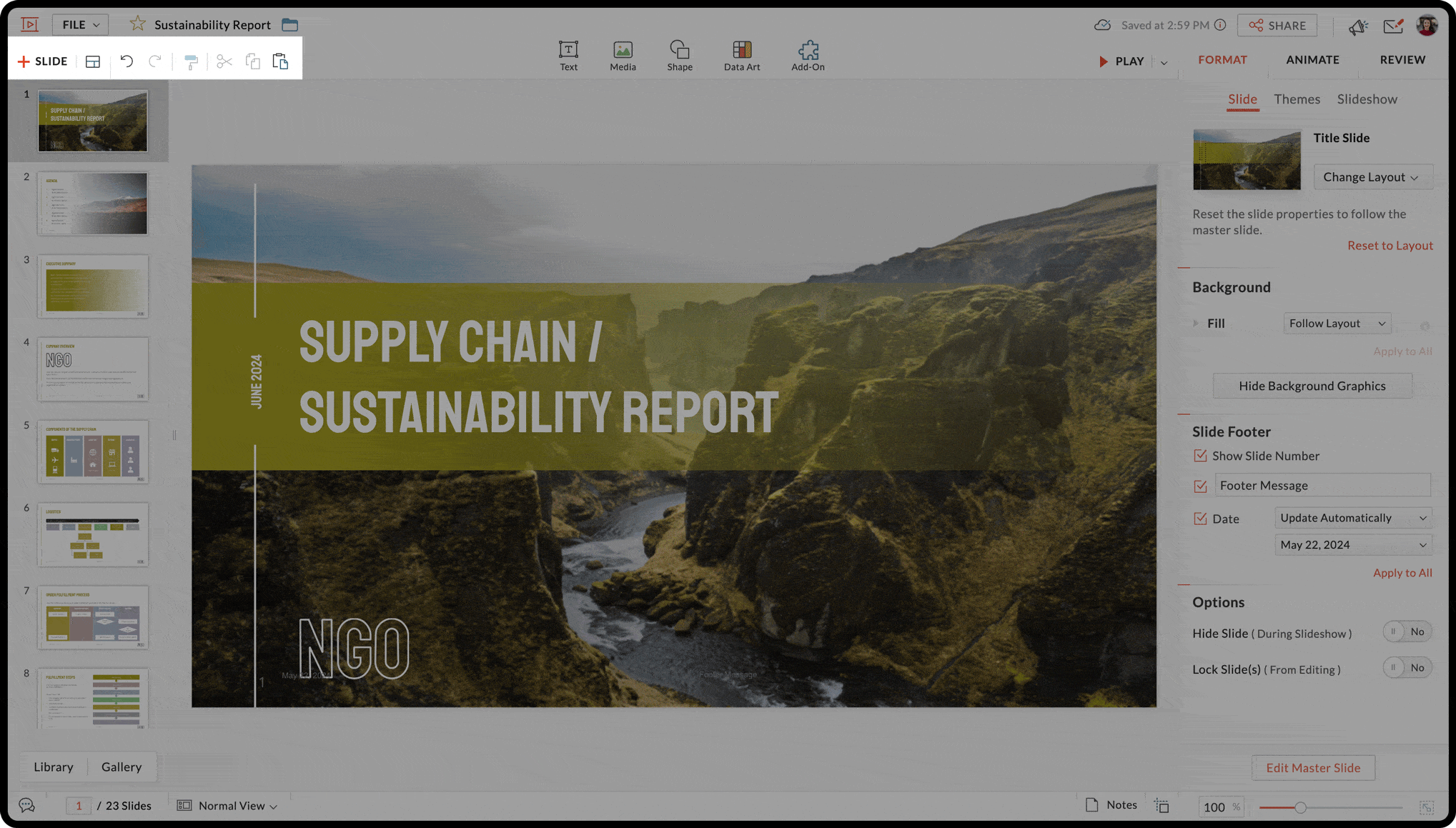The width and height of the screenshot is (1456, 828).
Task: Uncheck Show Slide Number
Action: (x=1200, y=456)
